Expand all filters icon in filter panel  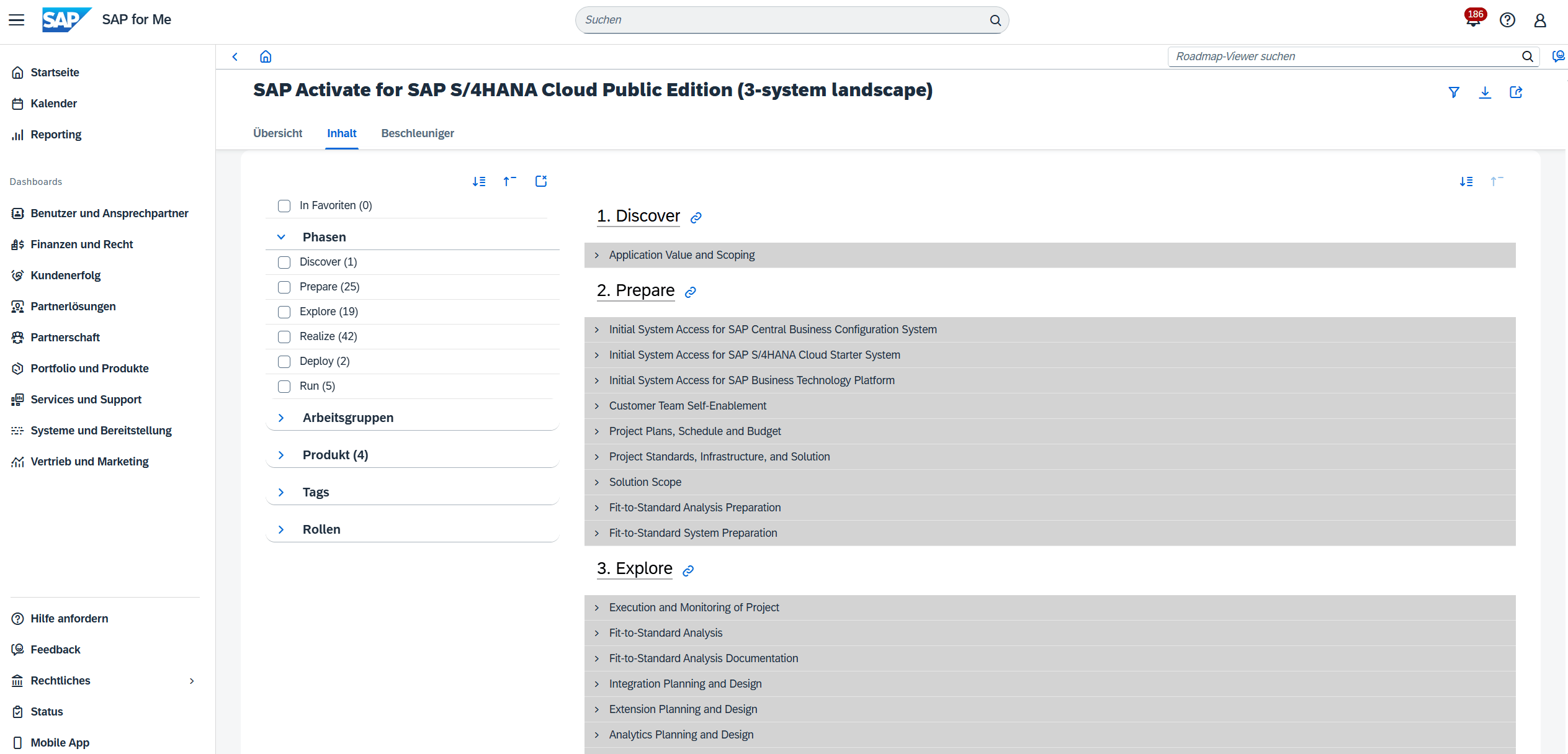point(479,181)
